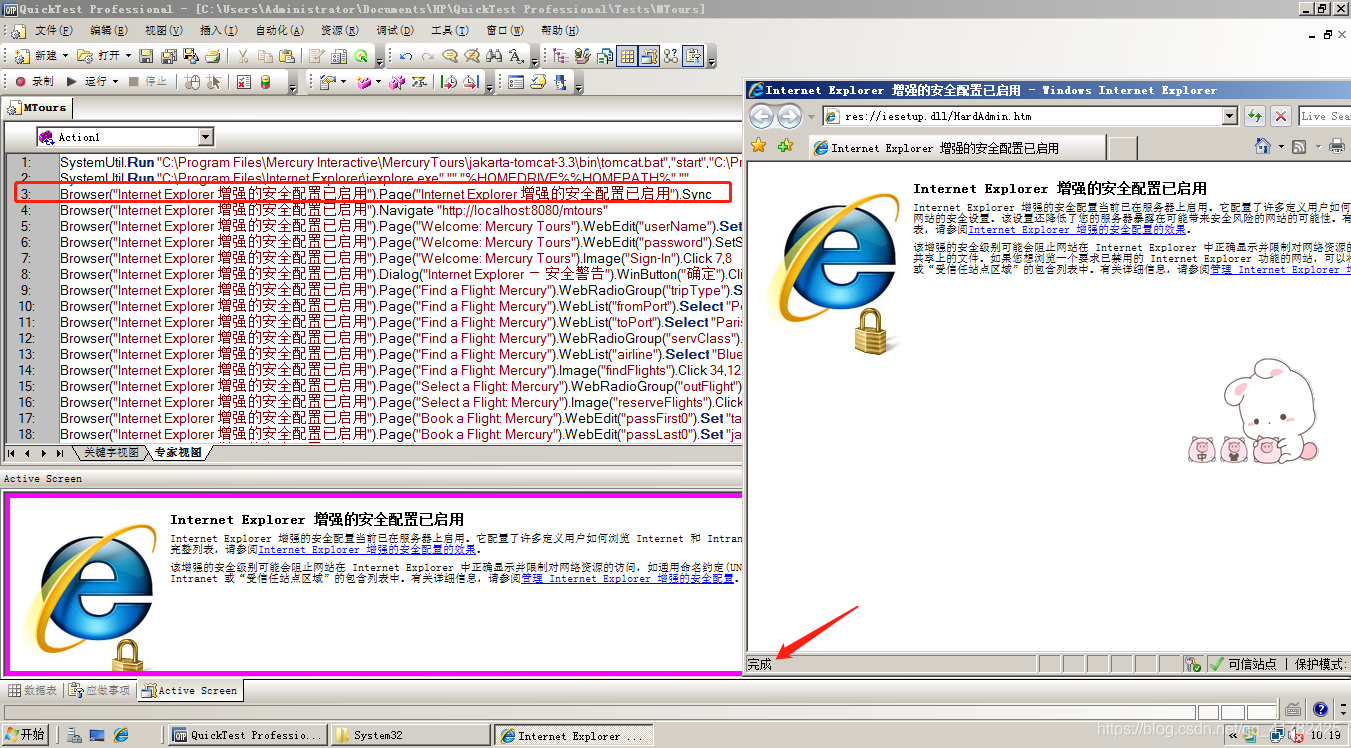Click the IE Add to Favorites icon
The image size is (1351, 748).
pos(785,146)
